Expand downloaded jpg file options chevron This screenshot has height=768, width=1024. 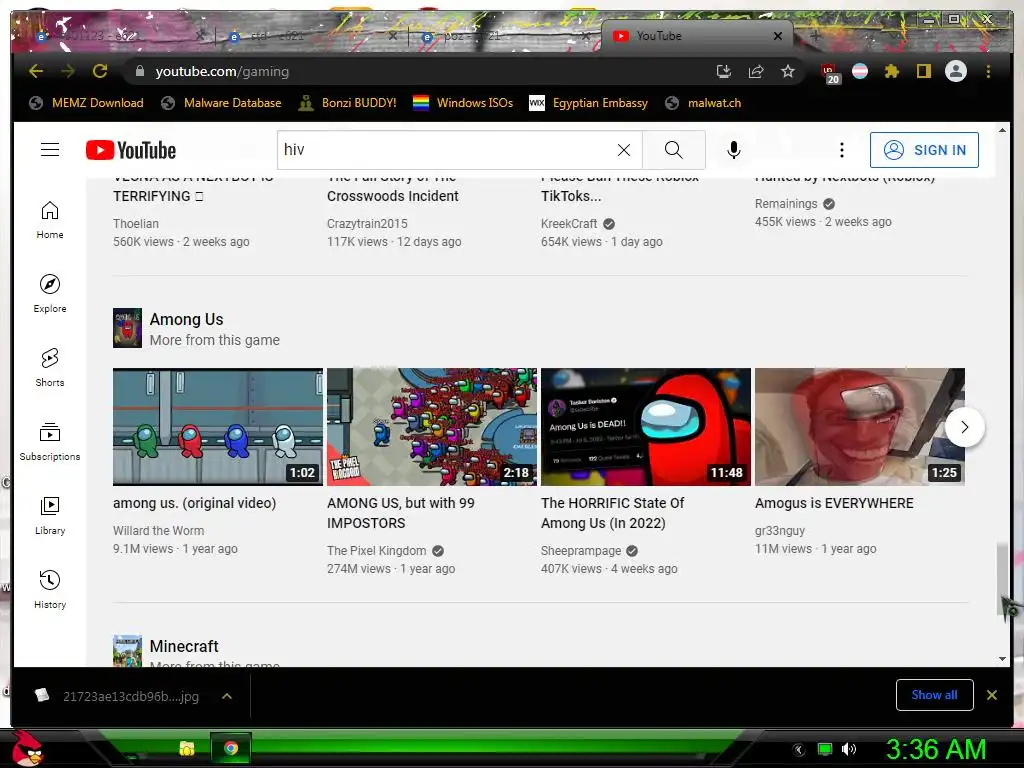(x=227, y=696)
